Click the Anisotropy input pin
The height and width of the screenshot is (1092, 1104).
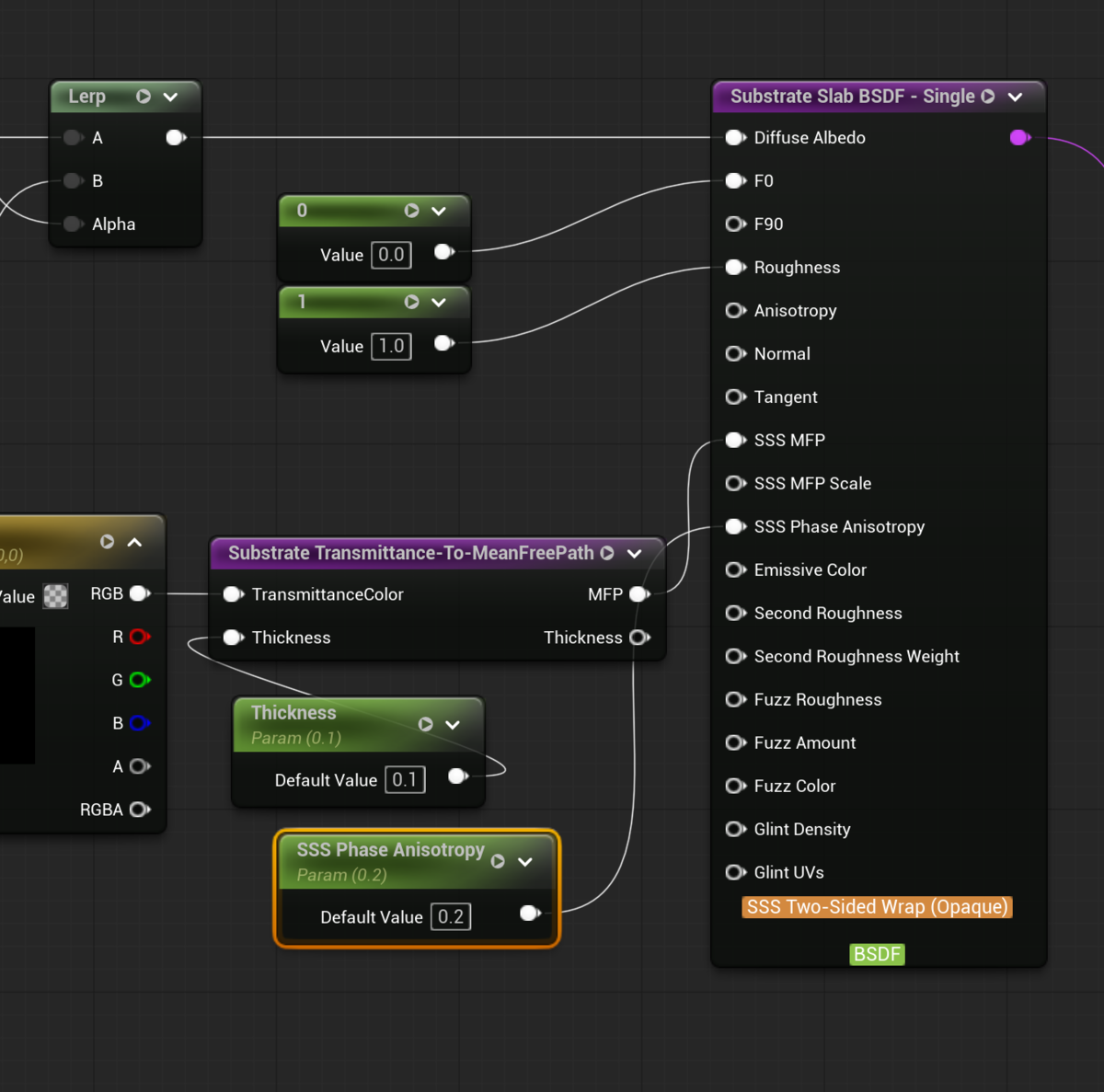(x=735, y=311)
